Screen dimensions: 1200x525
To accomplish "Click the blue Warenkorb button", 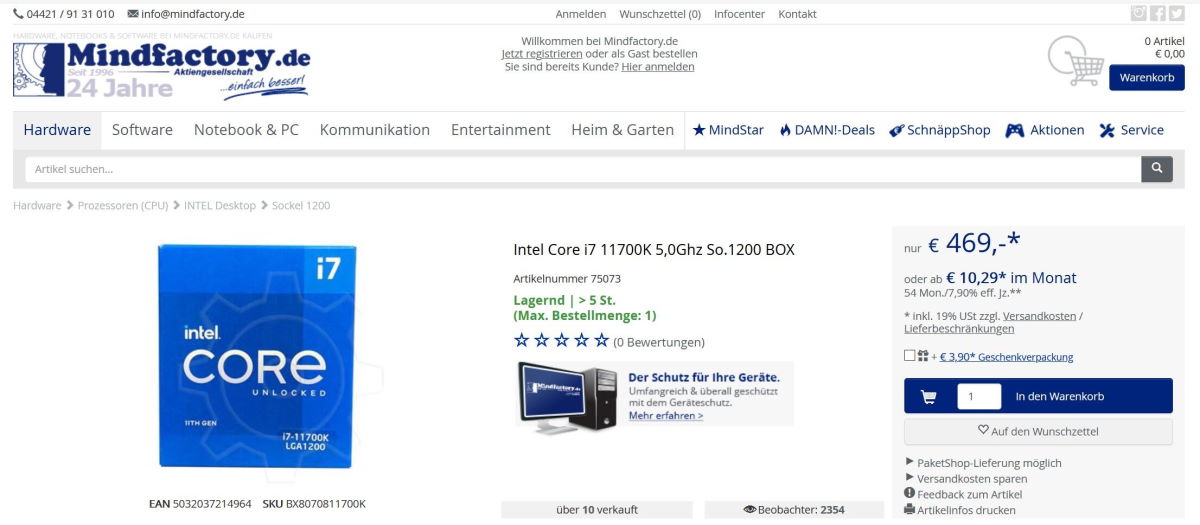I will coord(1147,78).
